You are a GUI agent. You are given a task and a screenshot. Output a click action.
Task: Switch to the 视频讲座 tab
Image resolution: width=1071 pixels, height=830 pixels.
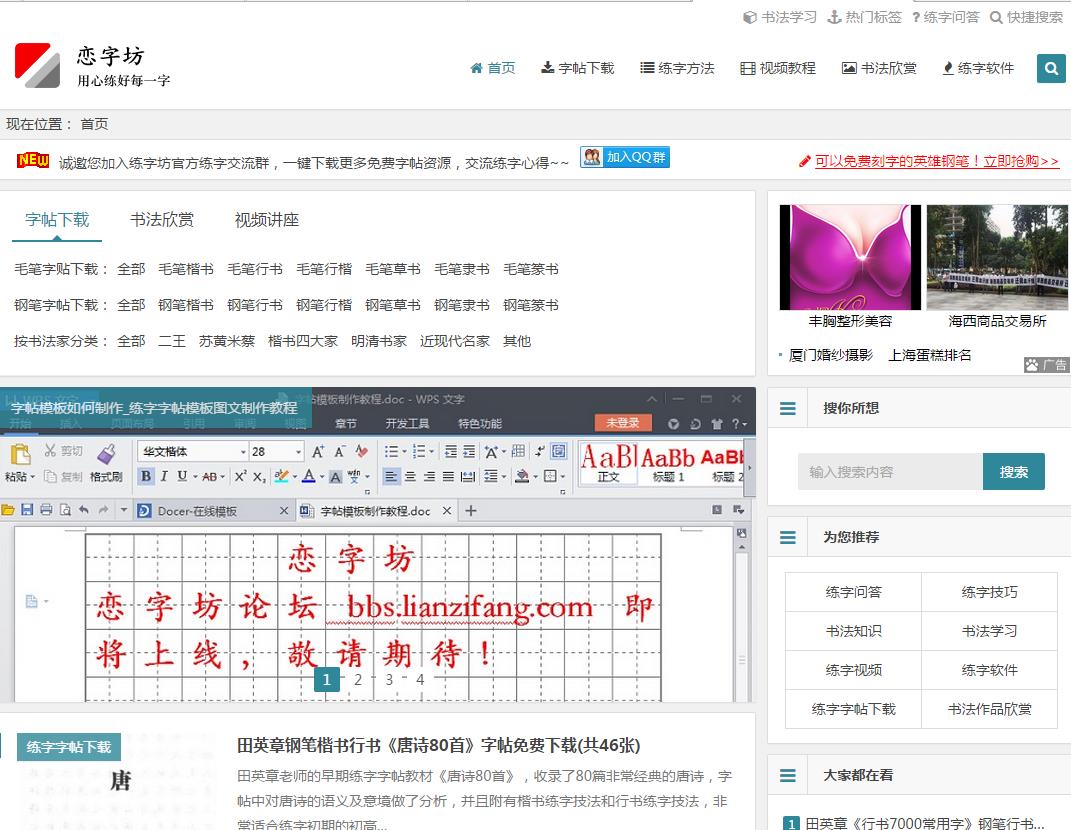pos(267,220)
